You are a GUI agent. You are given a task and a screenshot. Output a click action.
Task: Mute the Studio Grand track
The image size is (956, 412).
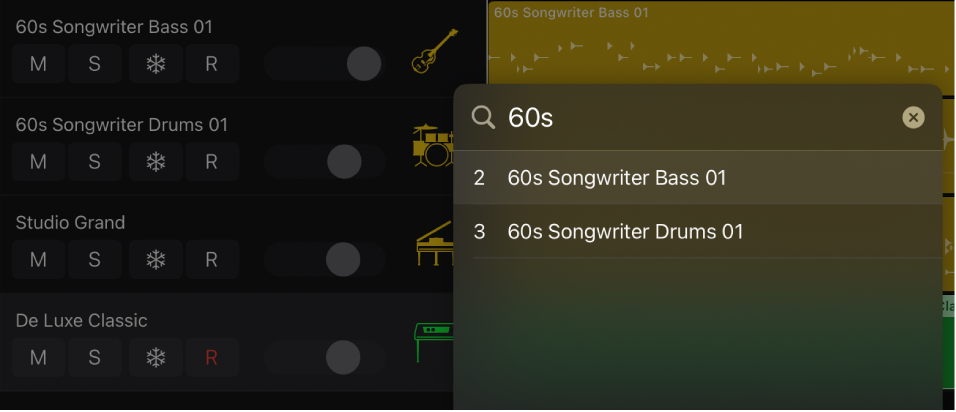click(38, 260)
